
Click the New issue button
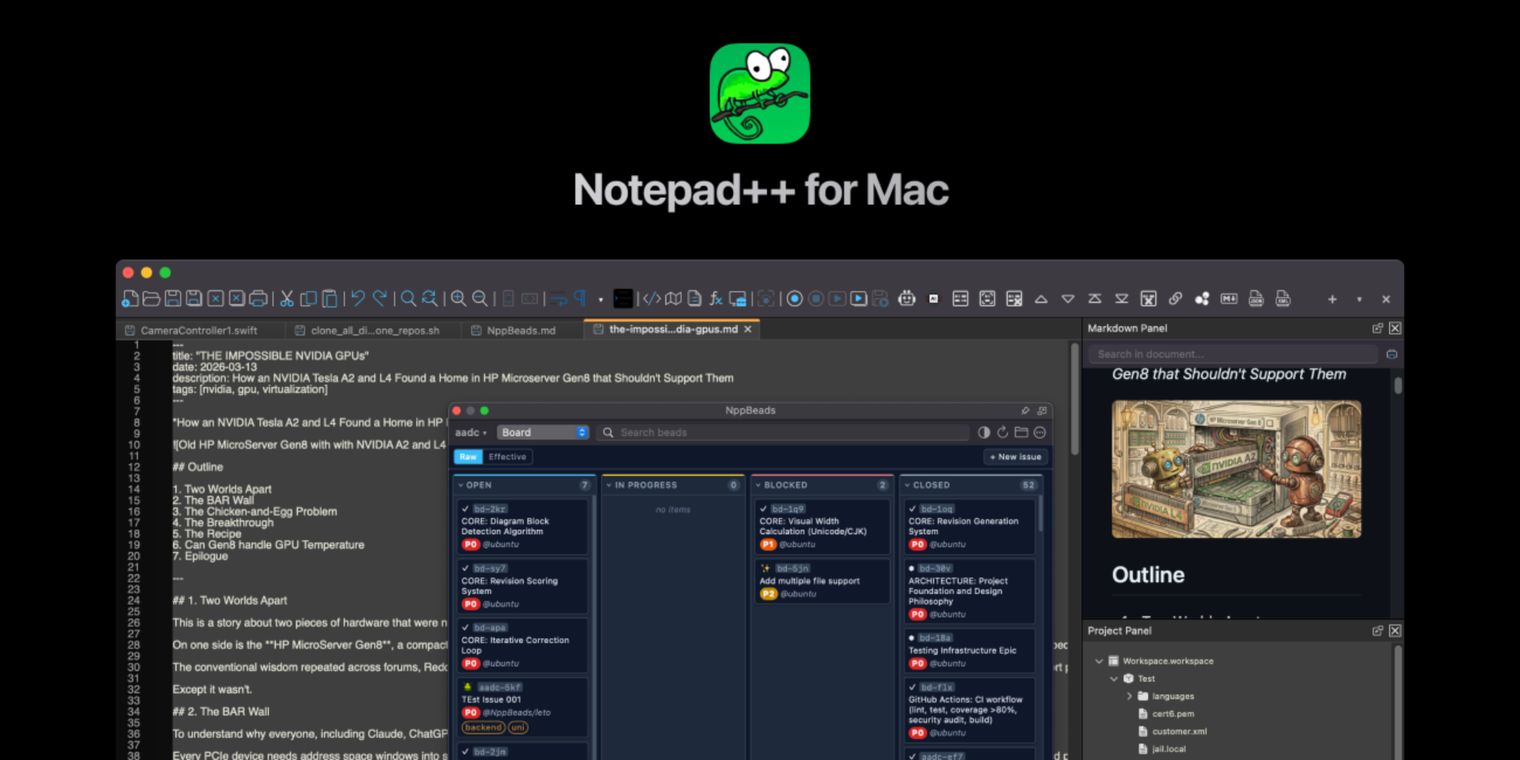[1015, 457]
